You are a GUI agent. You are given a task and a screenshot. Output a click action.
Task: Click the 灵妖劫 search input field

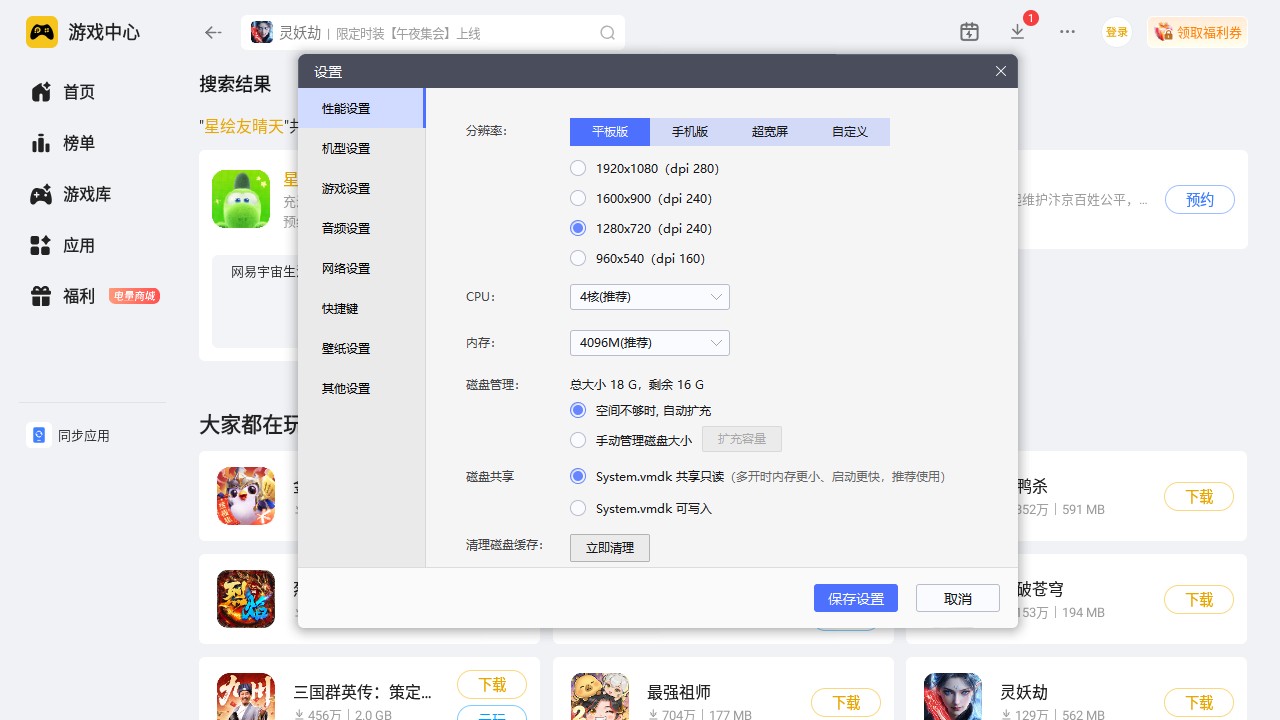click(x=430, y=33)
